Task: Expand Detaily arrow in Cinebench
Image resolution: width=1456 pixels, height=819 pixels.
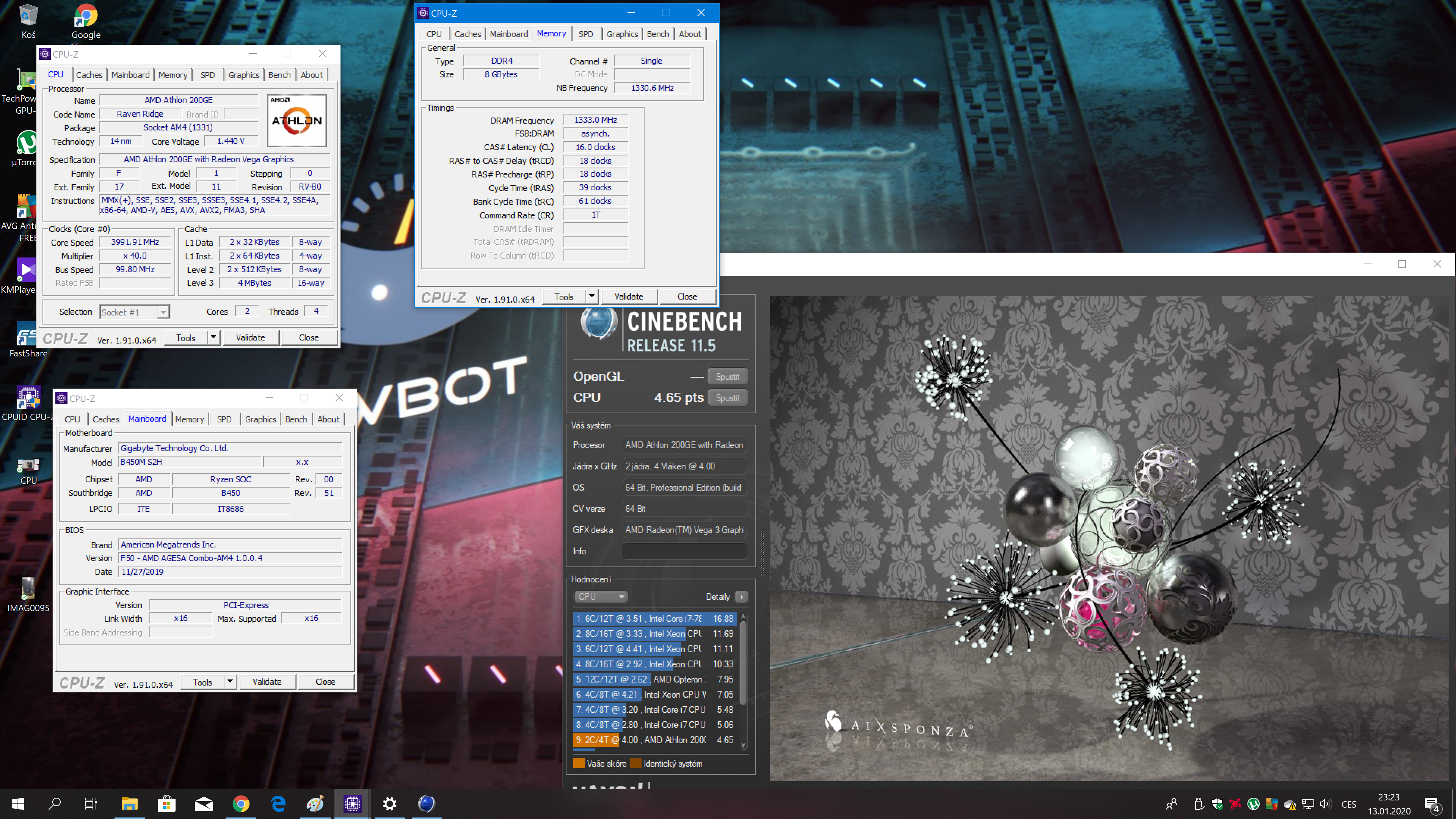Action: [742, 596]
